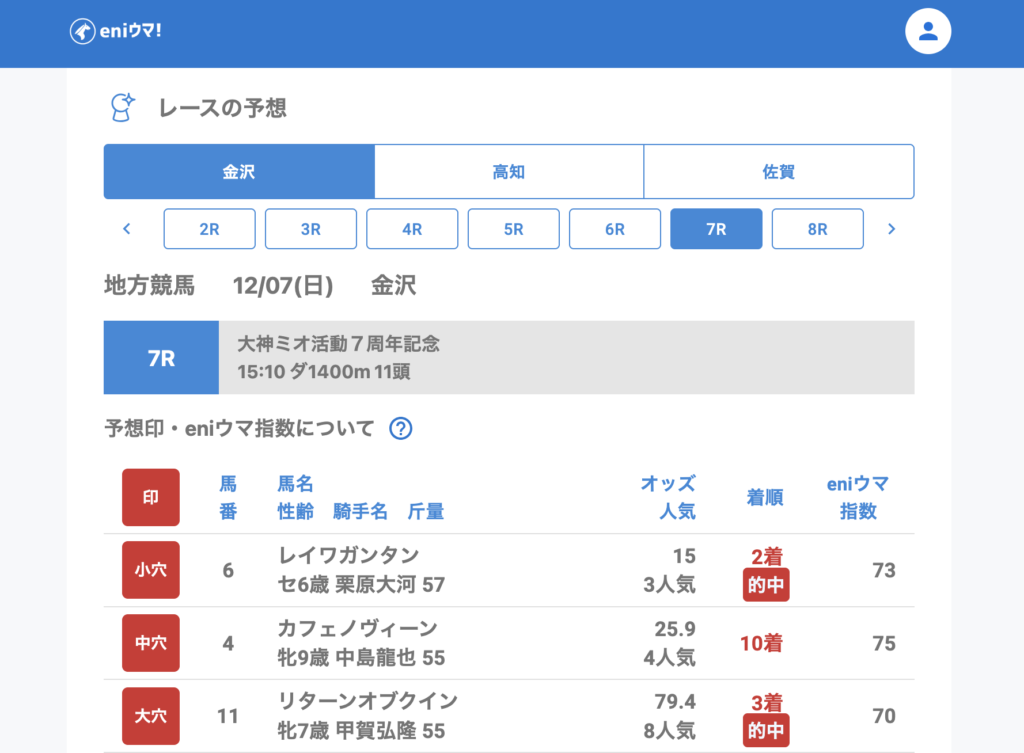The width and height of the screenshot is (1024, 753).
Task: Click the race prediction head icon
Action: pos(121,107)
